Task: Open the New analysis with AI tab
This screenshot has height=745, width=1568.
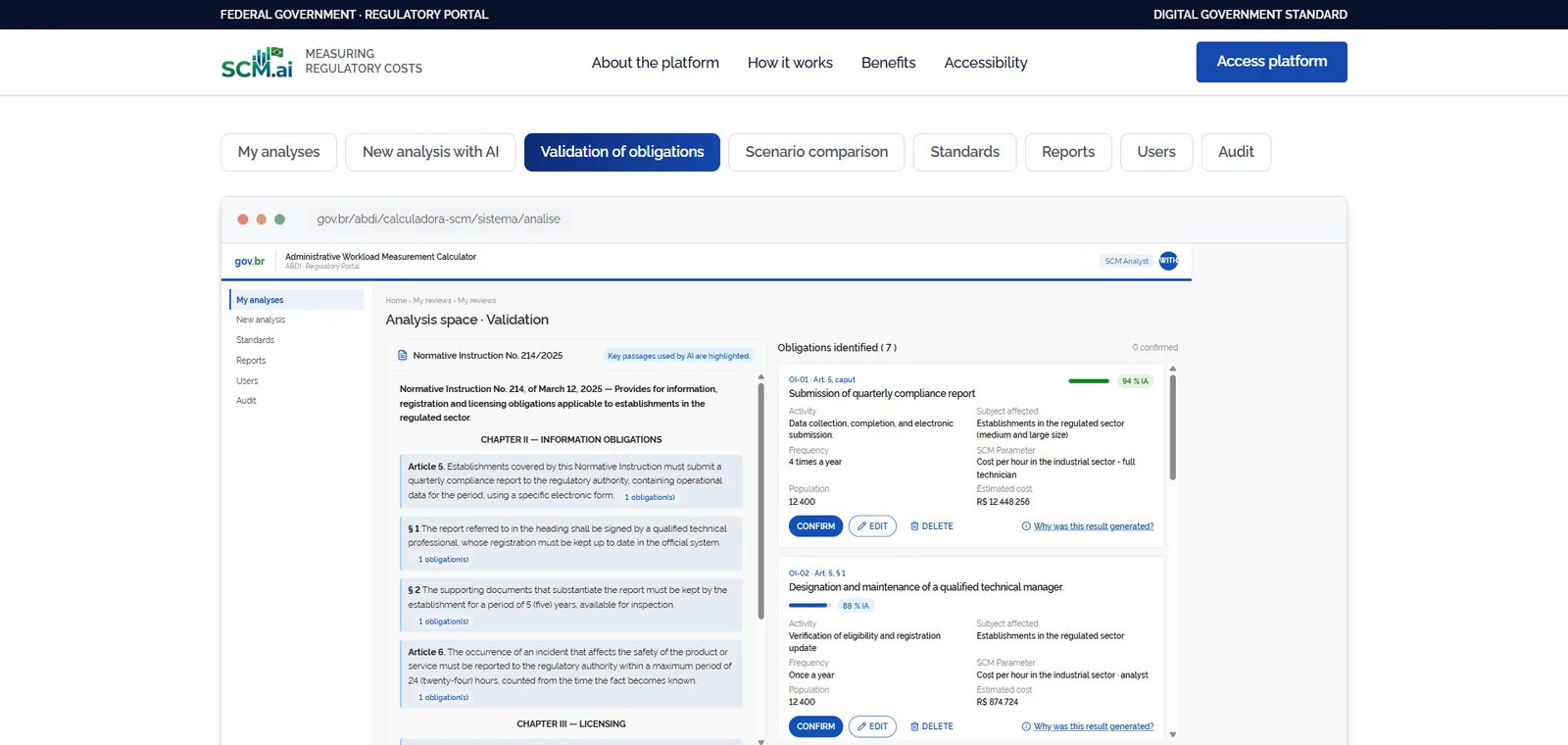Action: [x=430, y=152]
